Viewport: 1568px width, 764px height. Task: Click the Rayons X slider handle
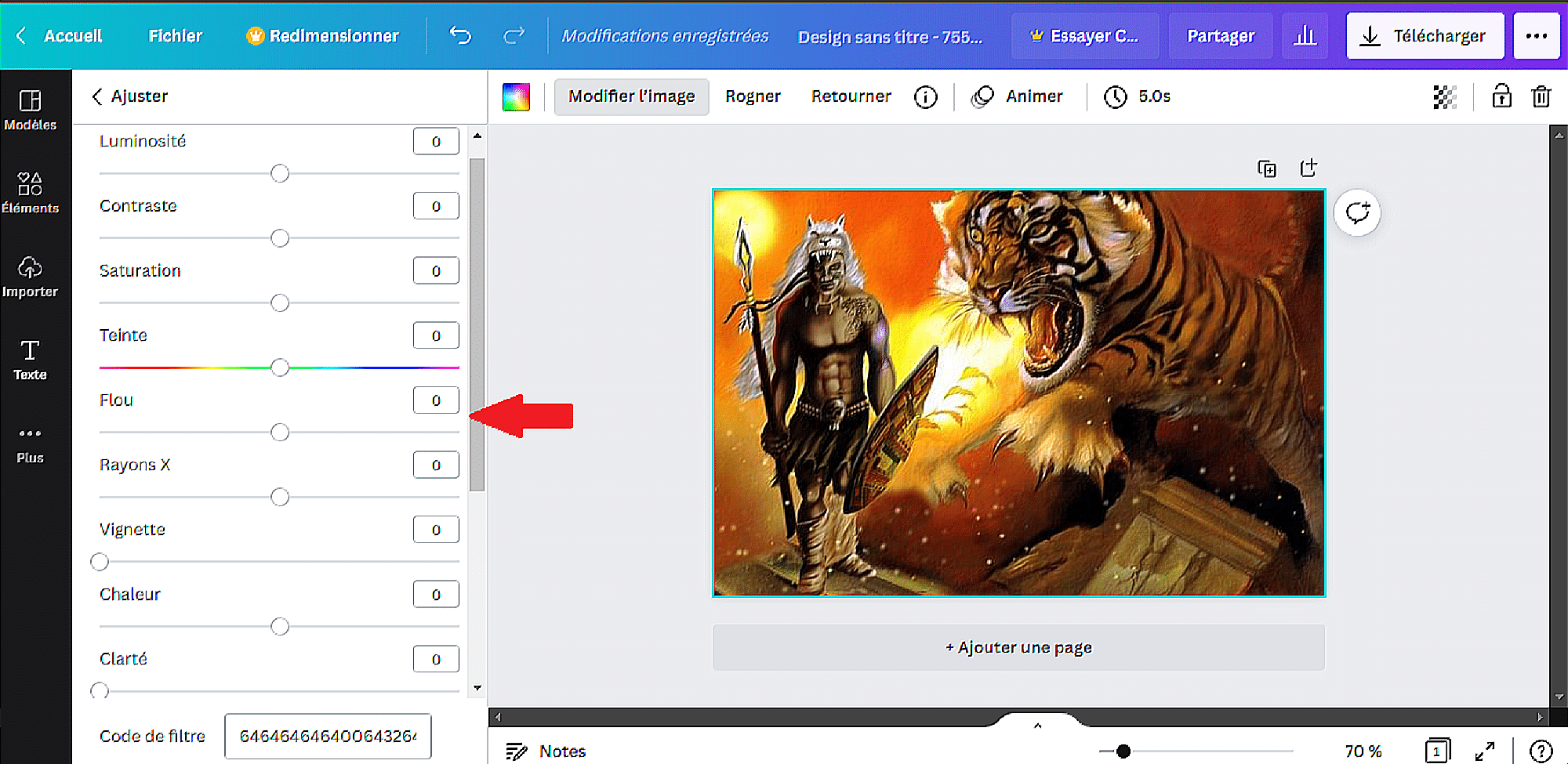(280, 497)
